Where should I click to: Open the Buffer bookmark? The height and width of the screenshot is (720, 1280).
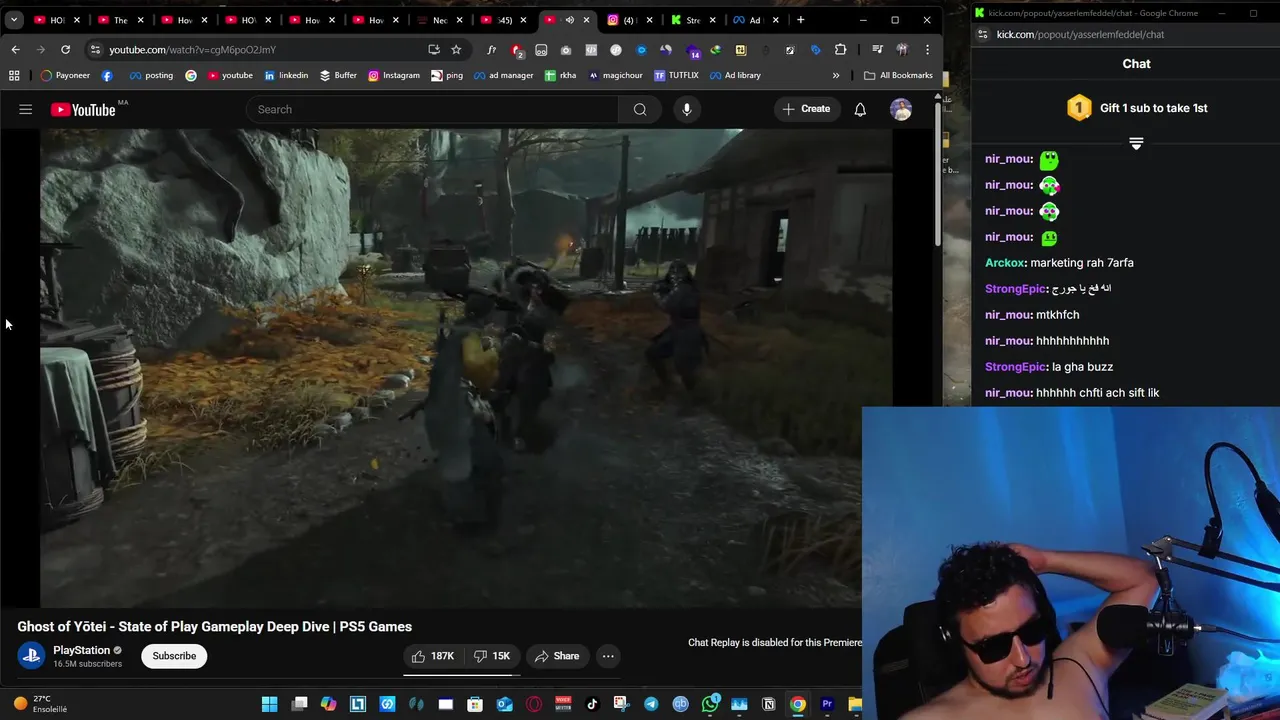tap(338, 75)
